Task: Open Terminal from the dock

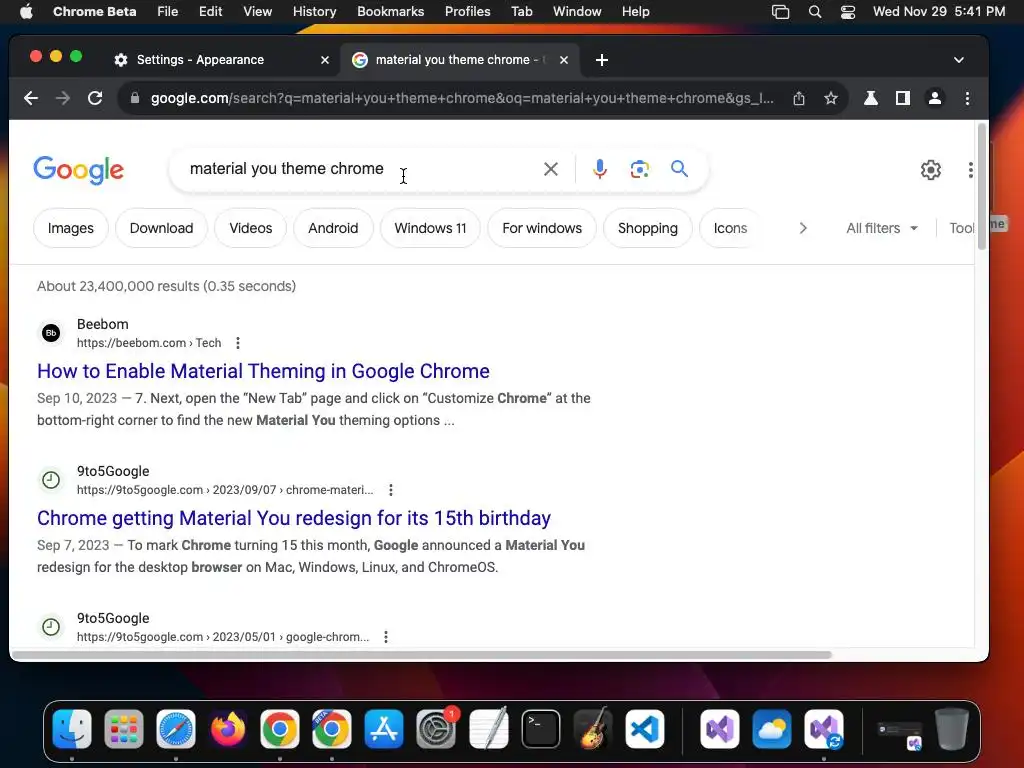Action: click(x=541, y=729)
